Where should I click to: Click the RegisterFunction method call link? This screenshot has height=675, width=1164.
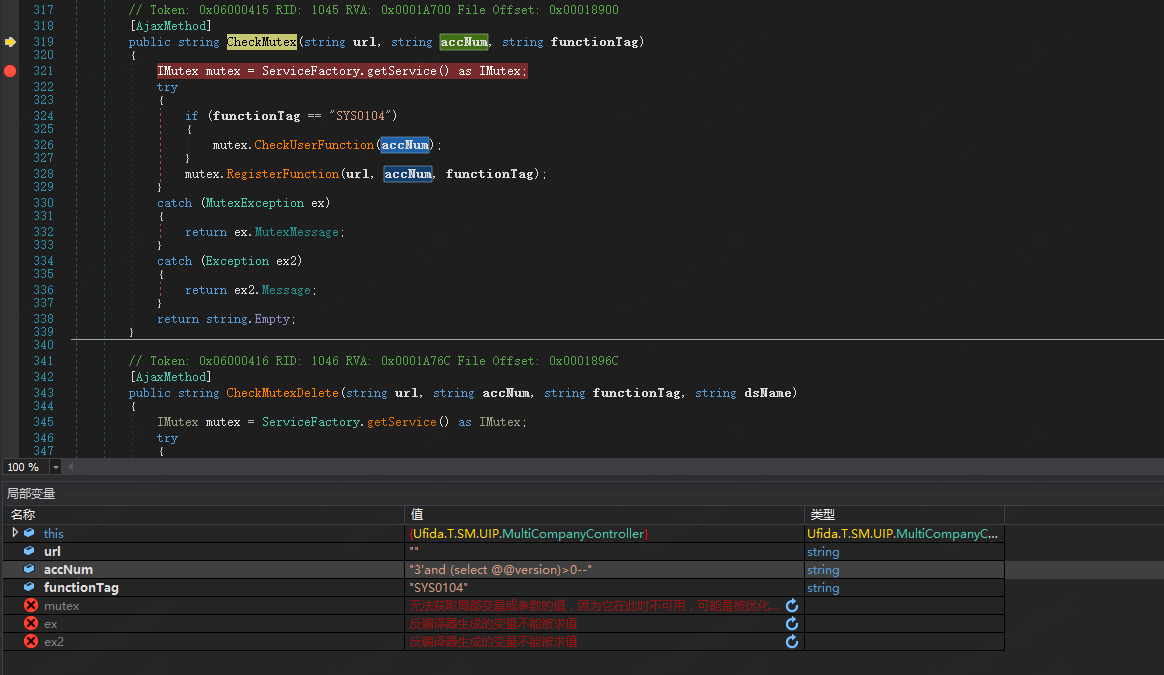283,174
